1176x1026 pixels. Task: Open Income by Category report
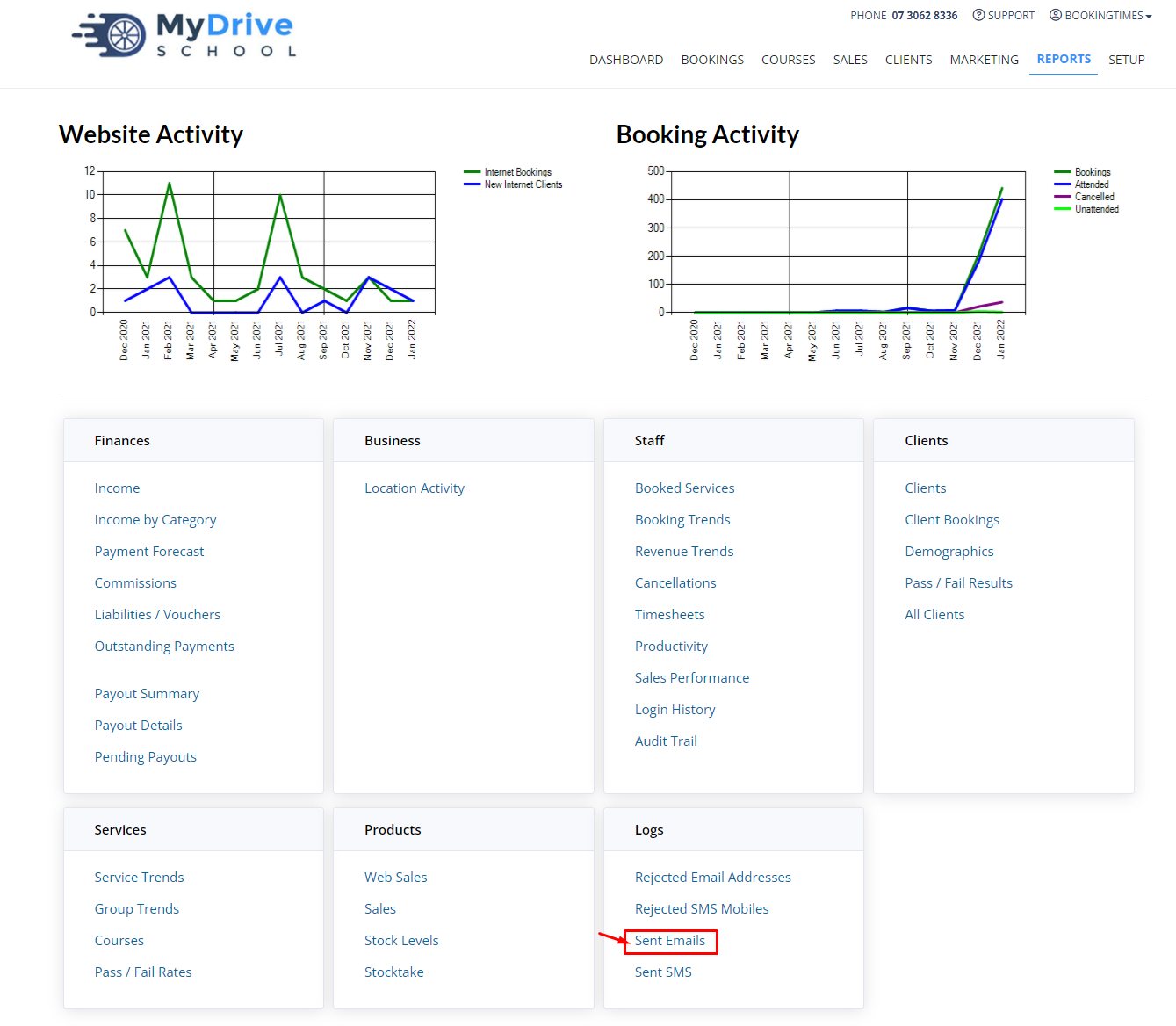pyautogui.click(x=155, y=519)
